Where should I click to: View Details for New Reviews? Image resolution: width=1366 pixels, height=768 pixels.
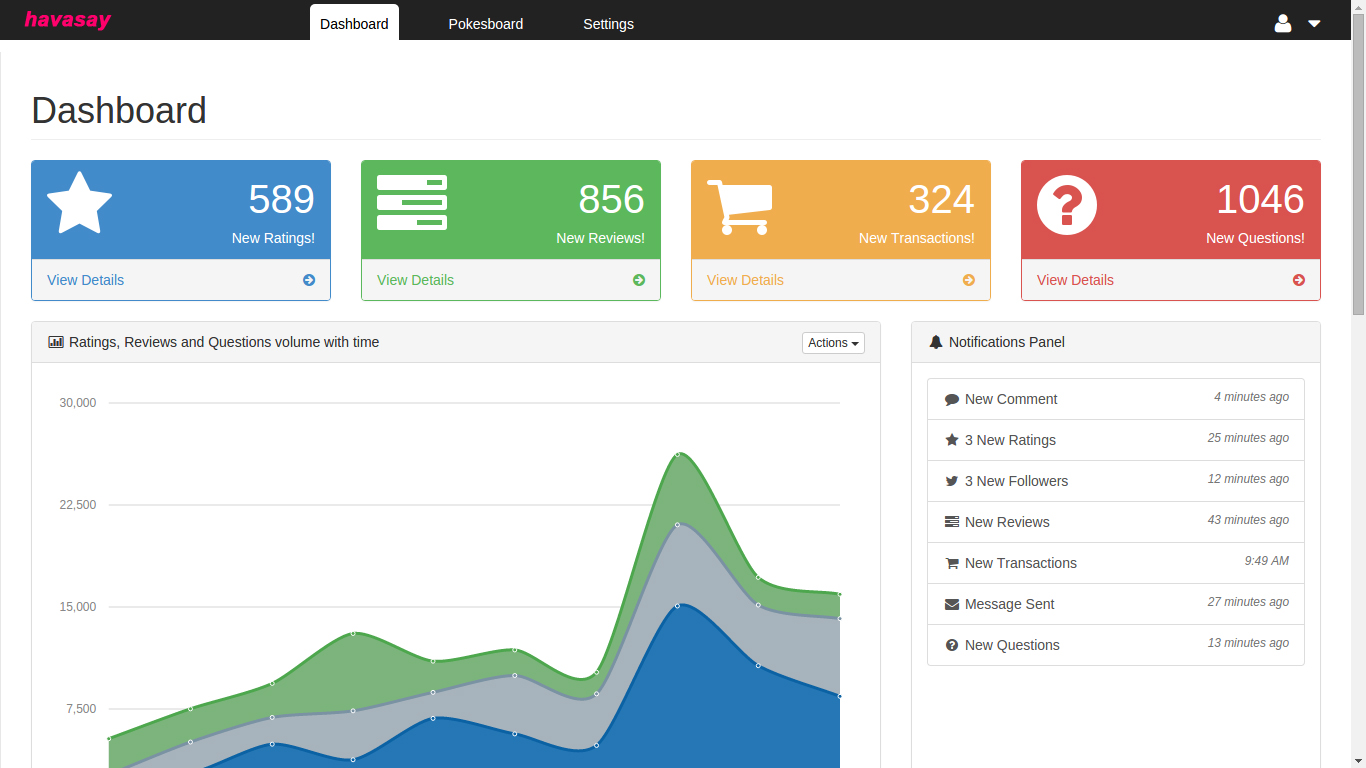[415, 280]
